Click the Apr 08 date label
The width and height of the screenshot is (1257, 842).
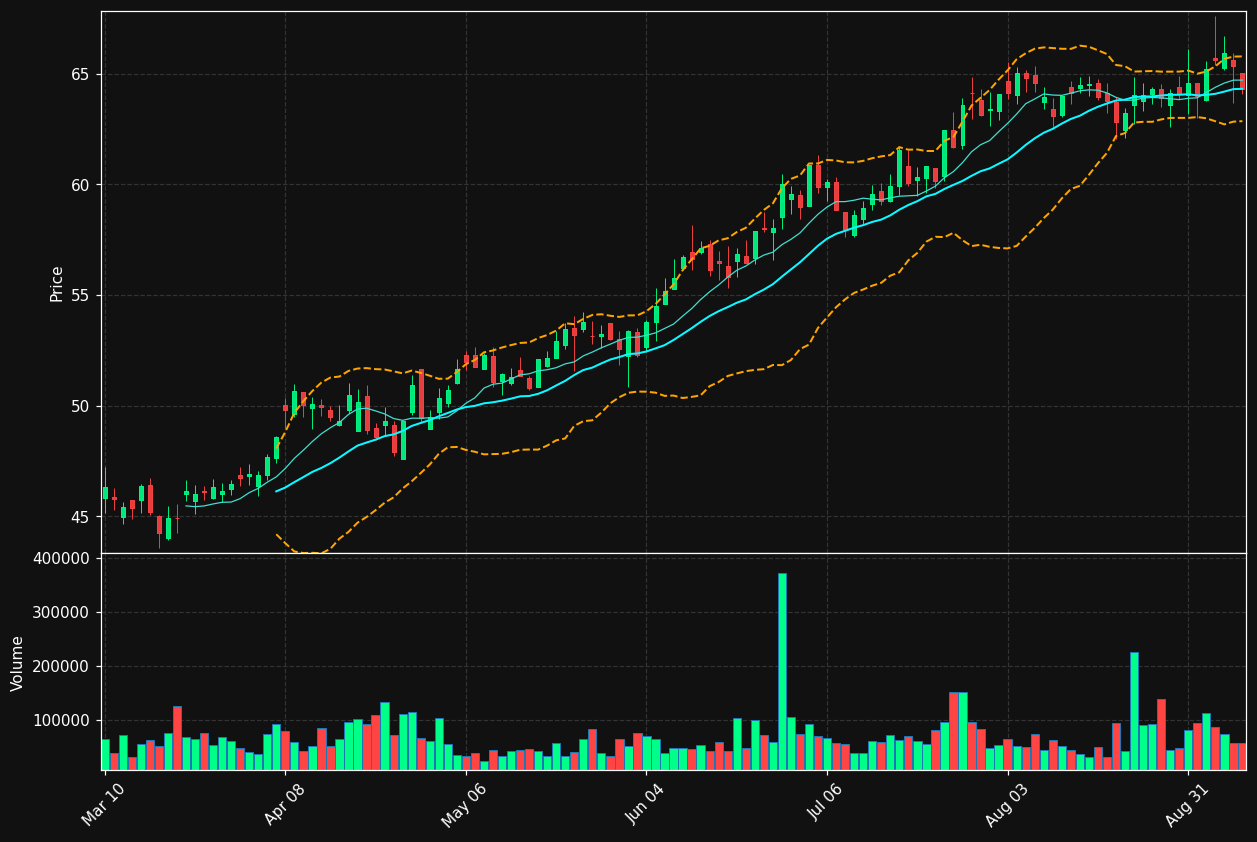pos(285,805)
